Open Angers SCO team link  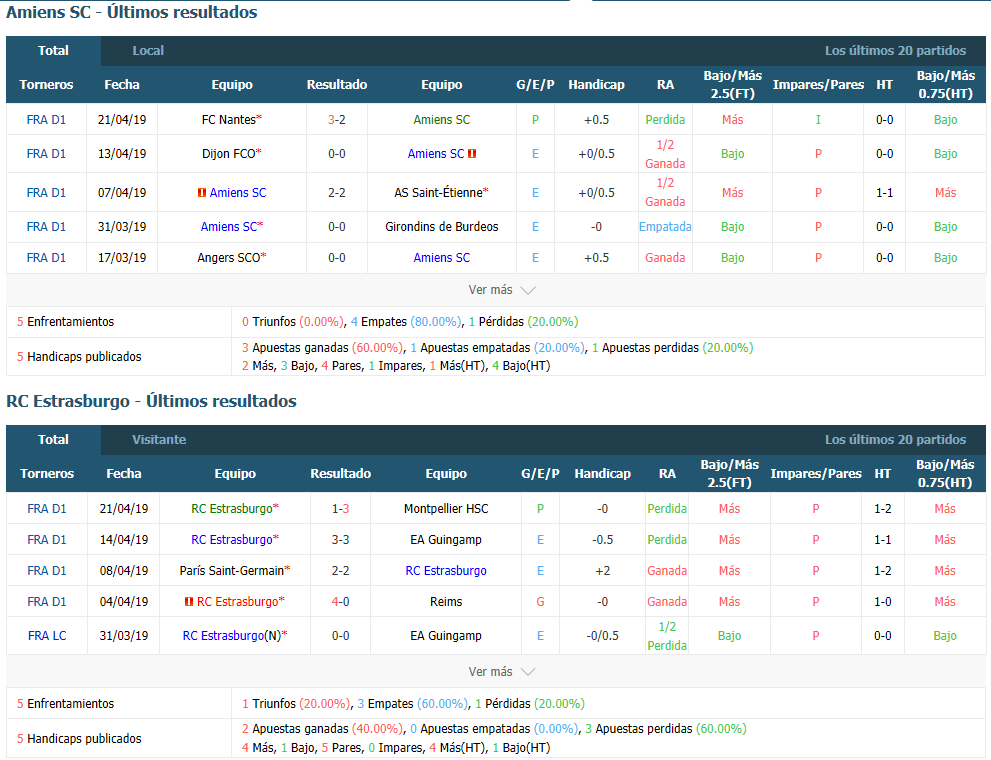tap(229, 258)
